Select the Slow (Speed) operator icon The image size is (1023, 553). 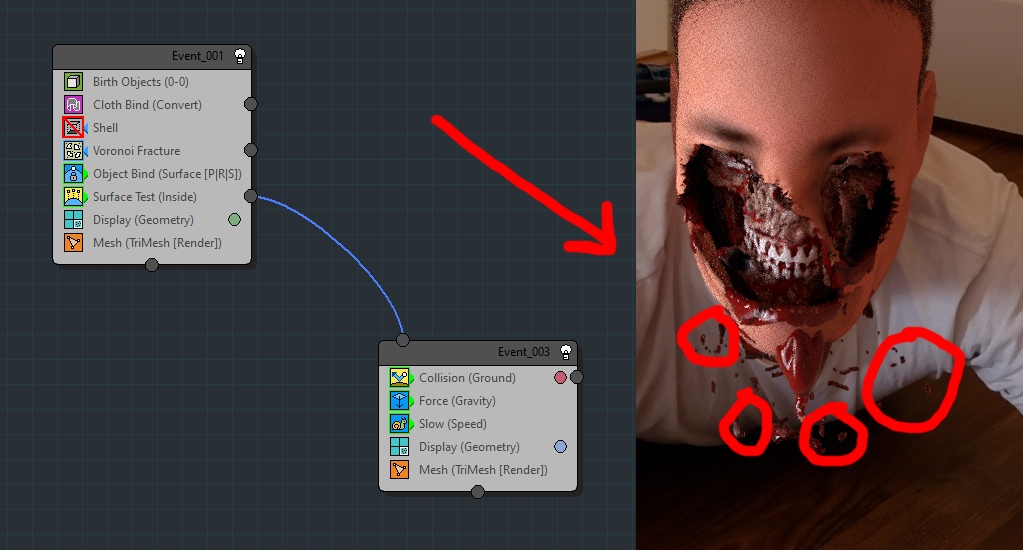(399, 424)
